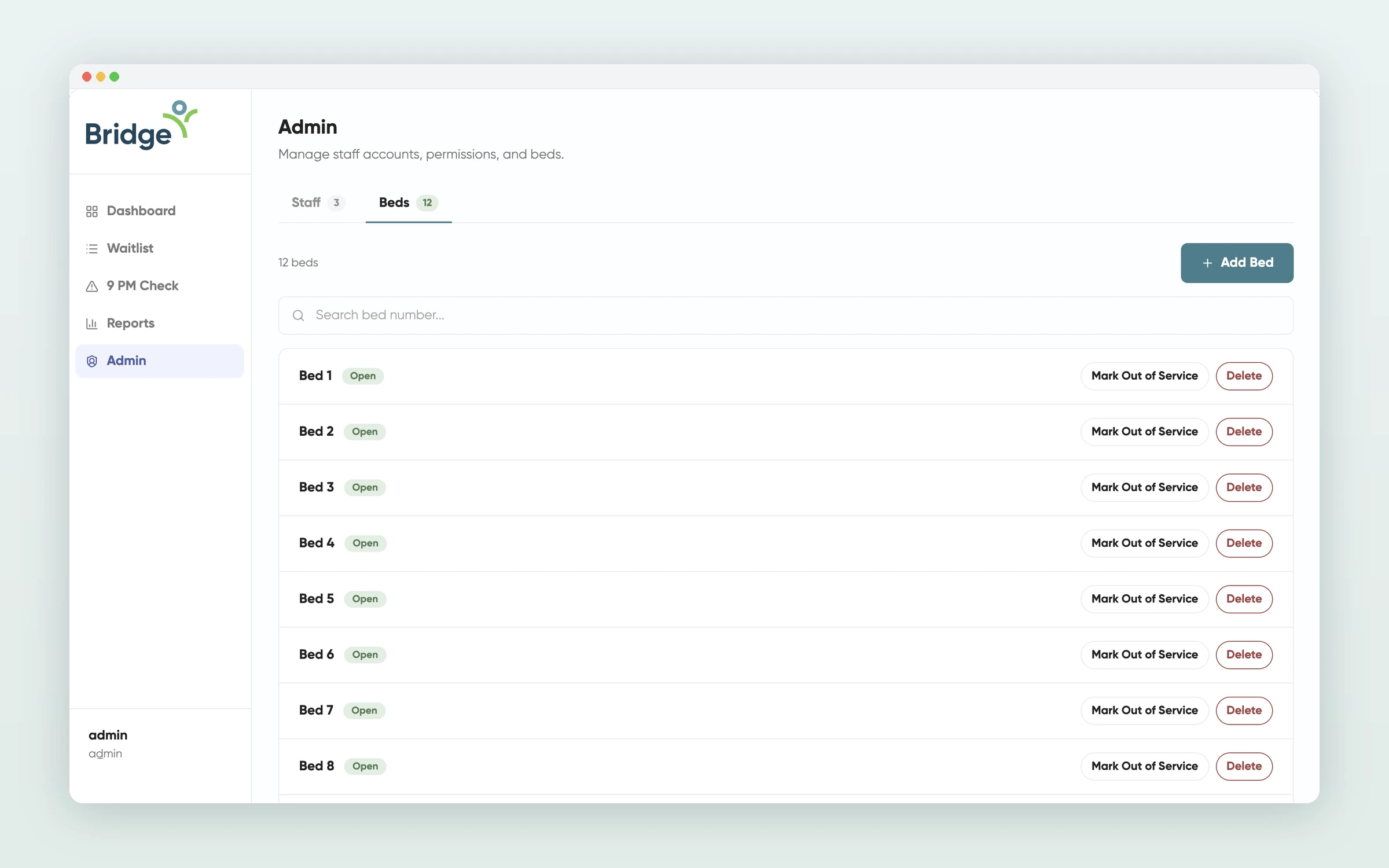
Task: Delete Bed 4
Action: coord(1244,543)
